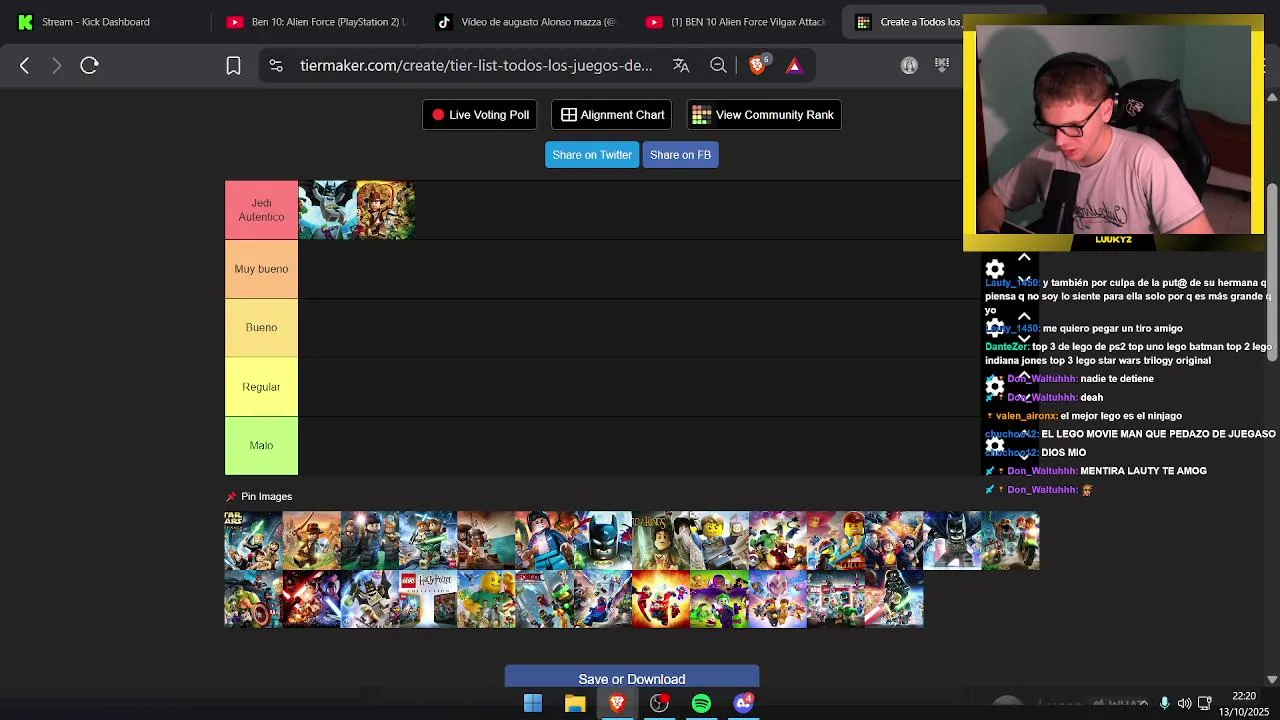Click the page scrollbar down arrow

1272,680
